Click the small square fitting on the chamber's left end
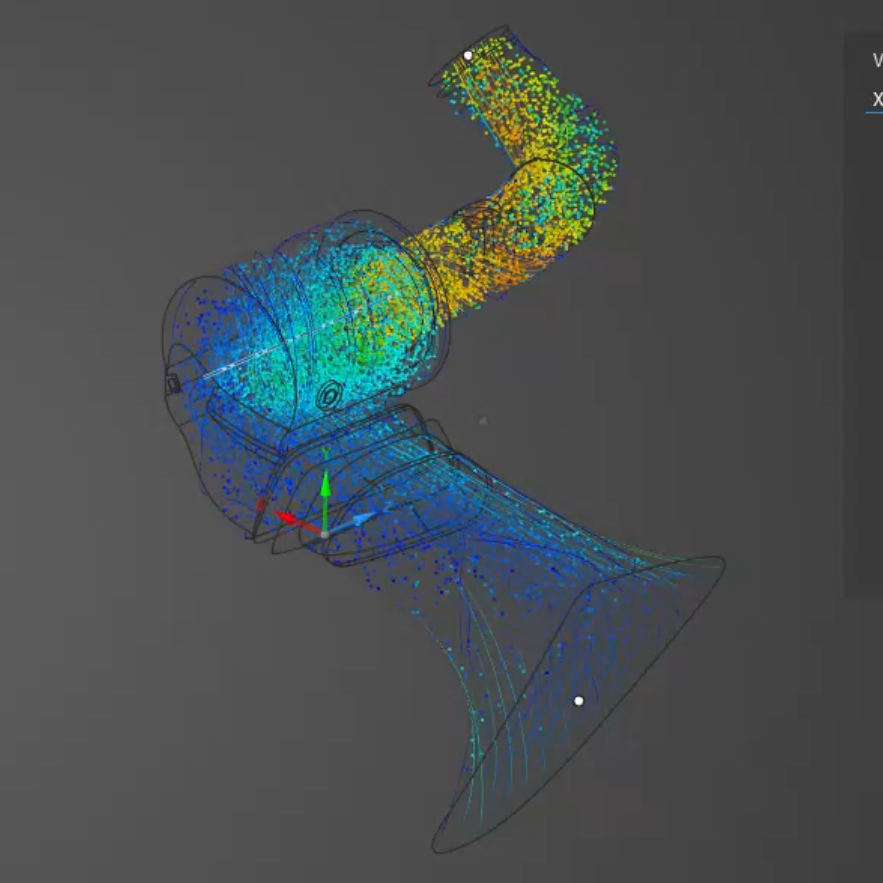 click(171, 383)
